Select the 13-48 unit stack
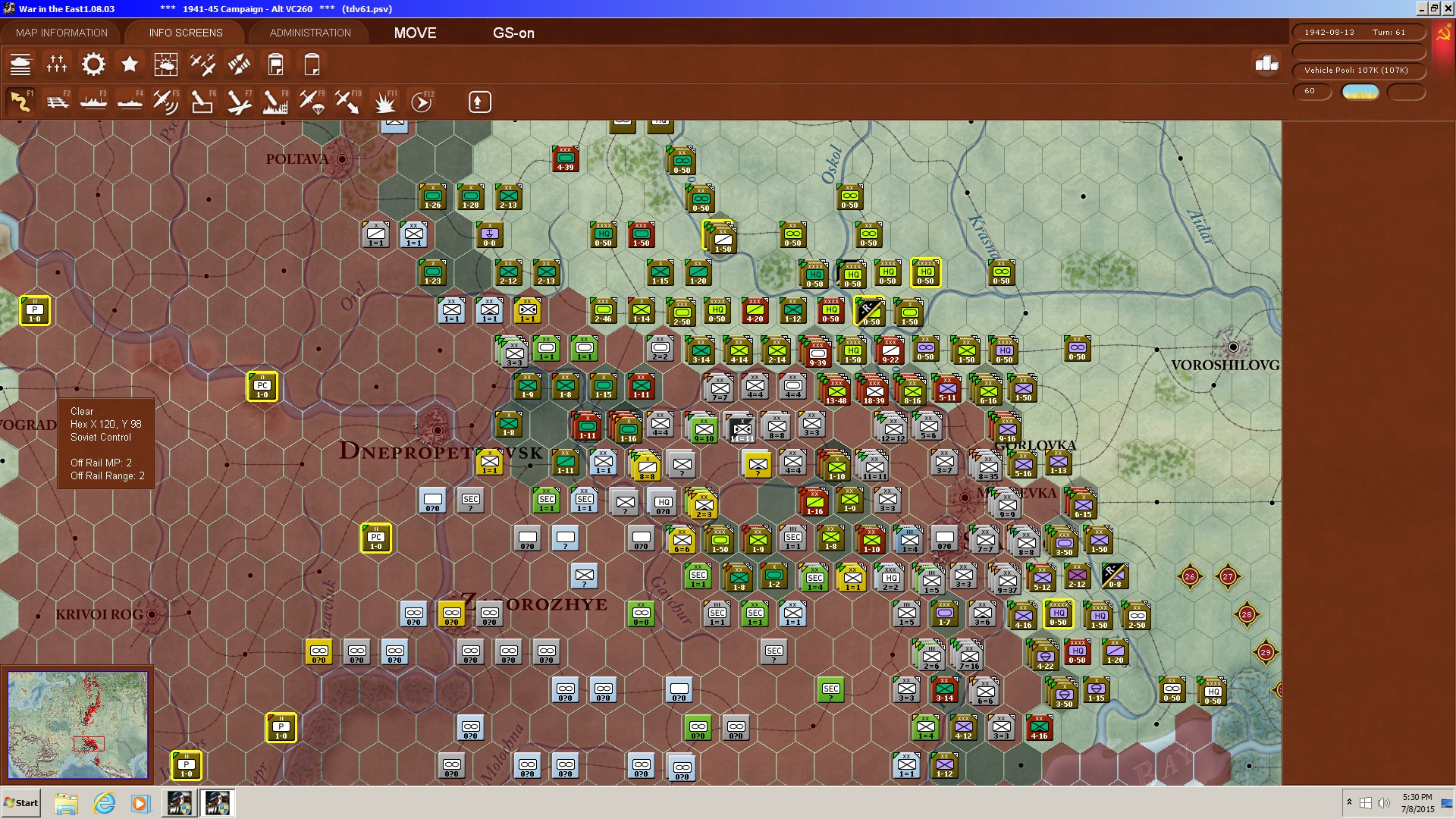The width and height of the screenshot is (1456, 819). (835, 390)
